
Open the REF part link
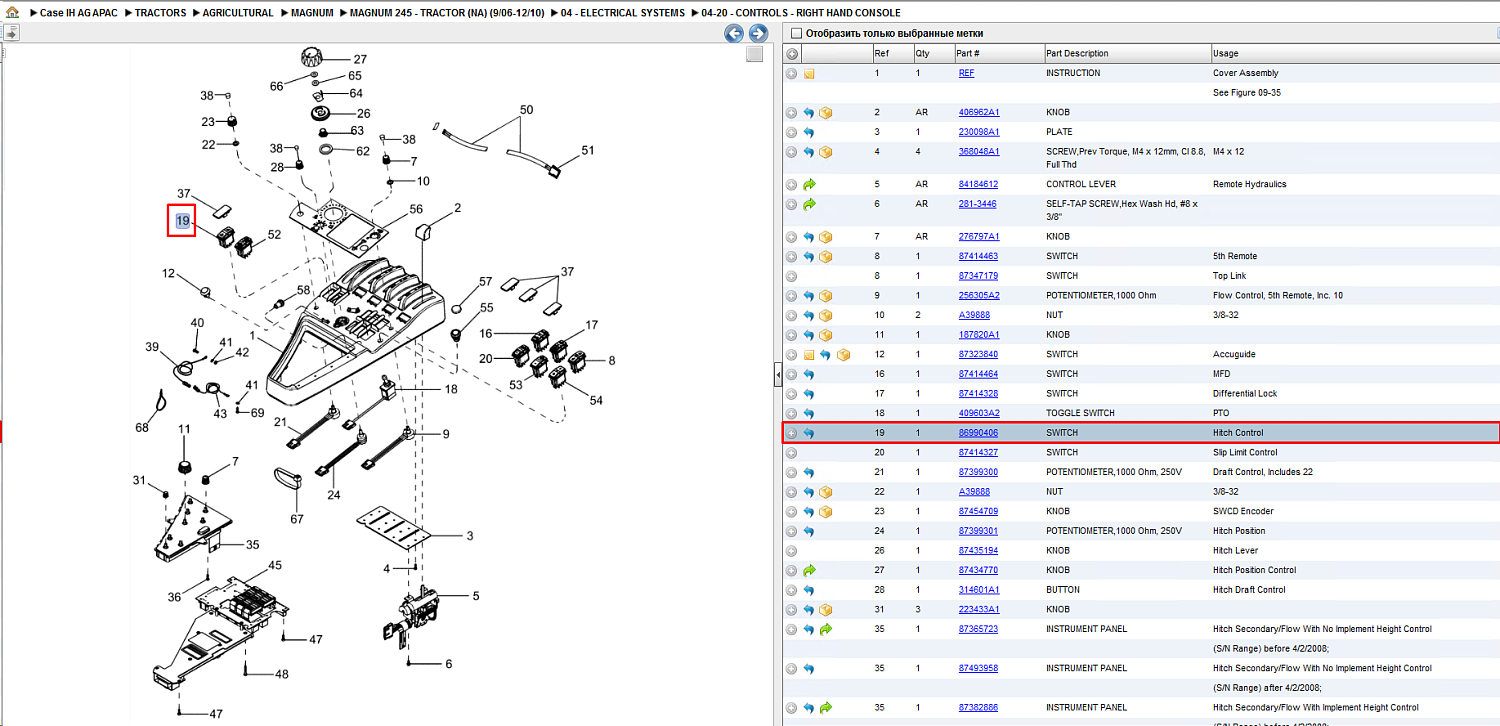click(x=966, y=73)
